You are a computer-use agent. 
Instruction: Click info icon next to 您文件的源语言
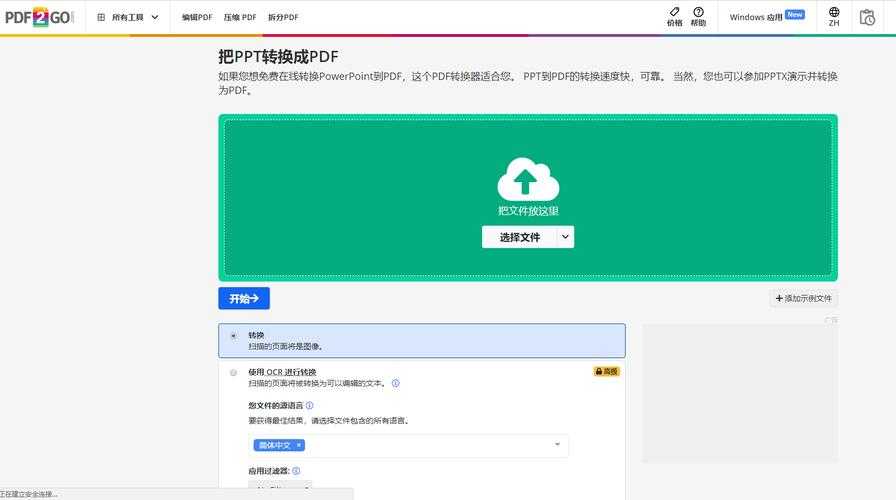click(309, 406)
